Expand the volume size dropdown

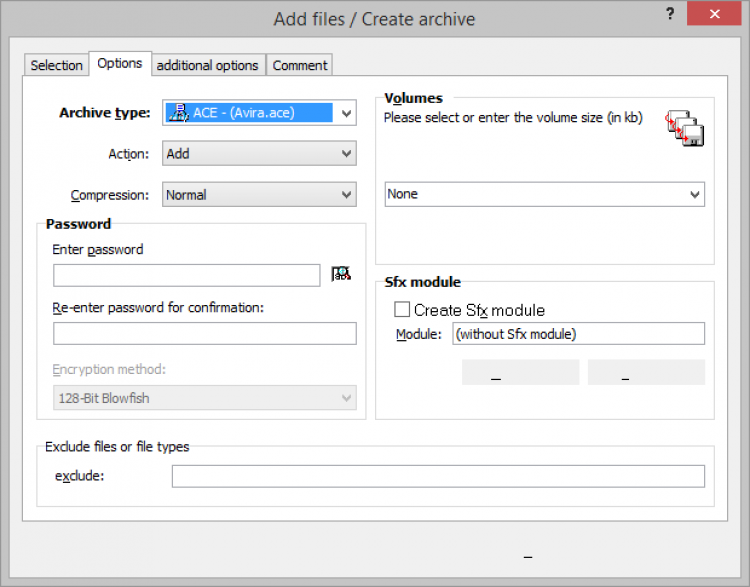[x=695, y=194]
